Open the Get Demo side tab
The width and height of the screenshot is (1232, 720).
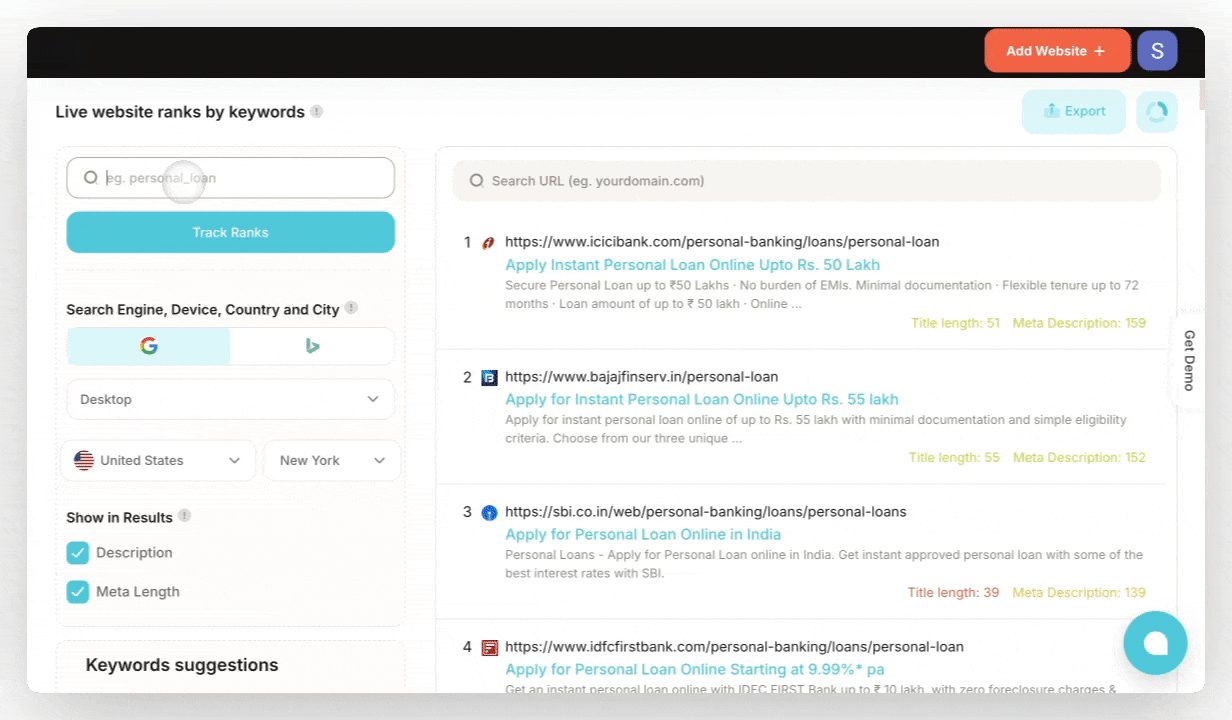coord(1188,360)
